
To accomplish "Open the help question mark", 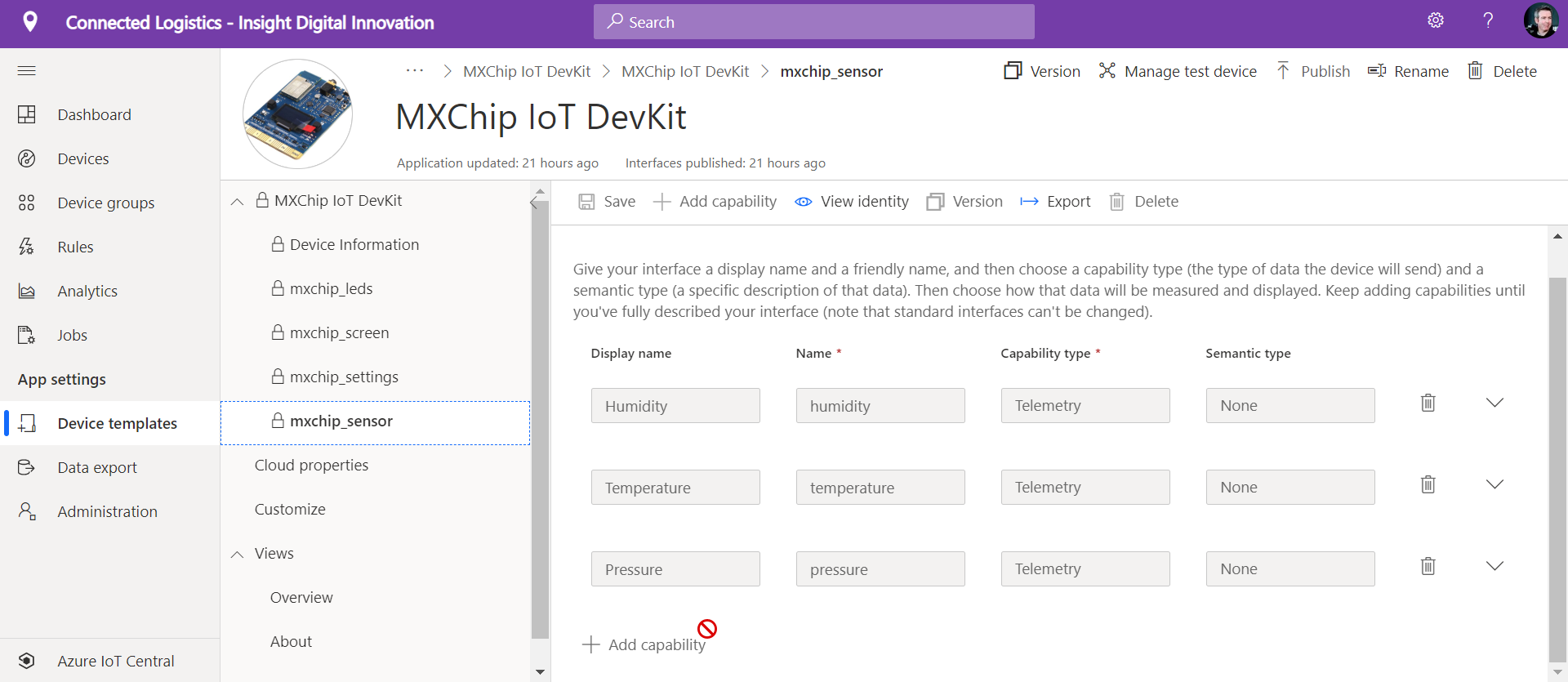I will point(1488,20).
